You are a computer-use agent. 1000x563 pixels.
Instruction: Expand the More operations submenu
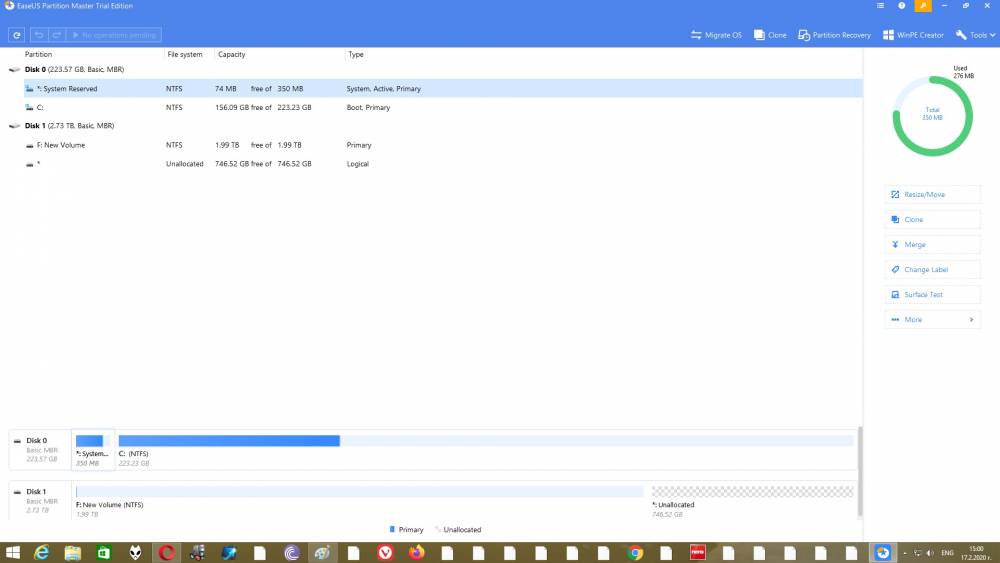(932, 319)
